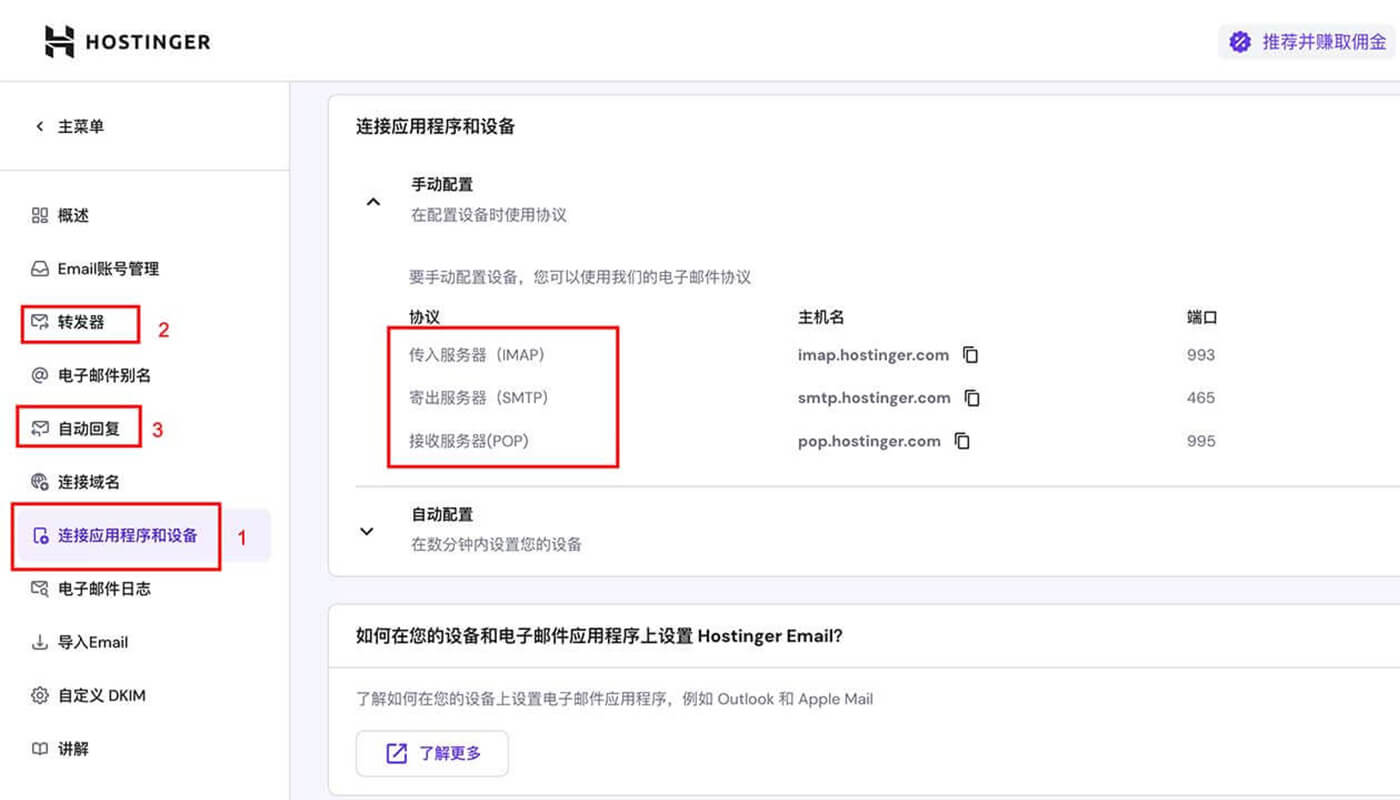This screenshot has height=800, width=1400.
Task: Click the 推荐并赚取佣金 percent badge icon
Action: click(1240, 42)
